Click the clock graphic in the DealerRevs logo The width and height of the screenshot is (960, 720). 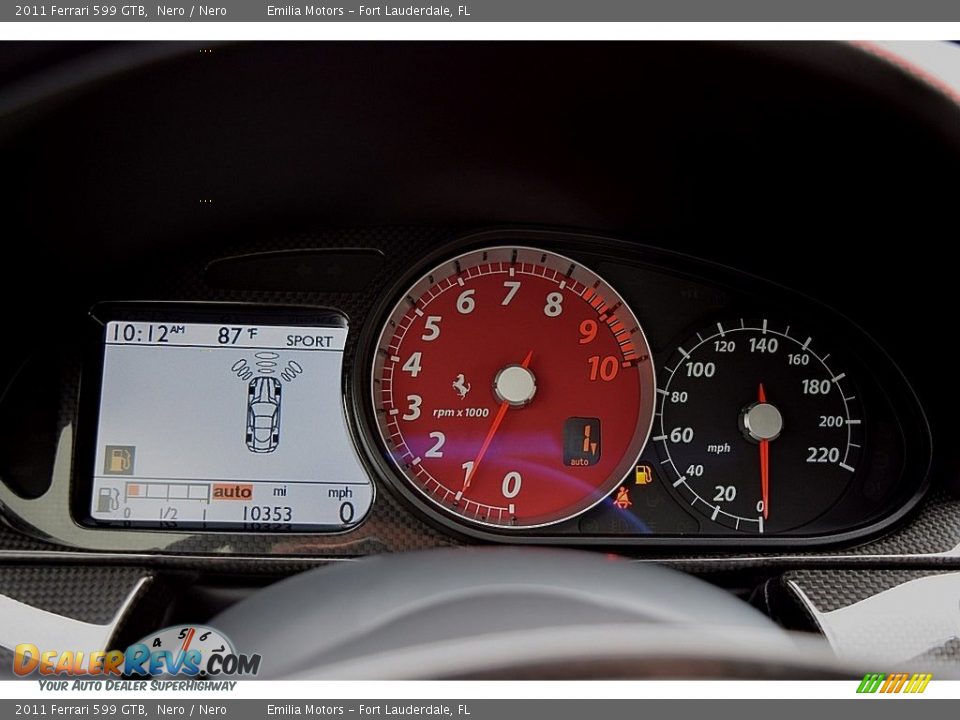185,645
